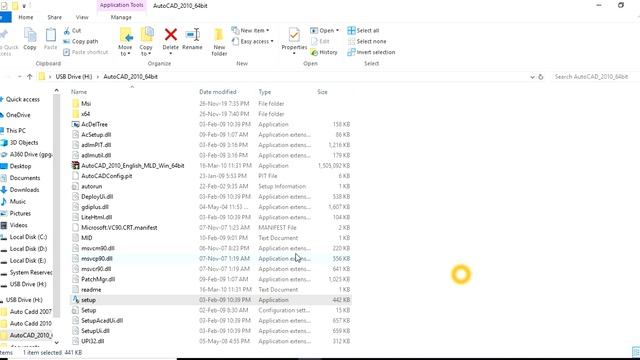The width and height of the screenshot is (640, 360).
Task: Sort by the Size column header
Action: click(x=322, y=92)
